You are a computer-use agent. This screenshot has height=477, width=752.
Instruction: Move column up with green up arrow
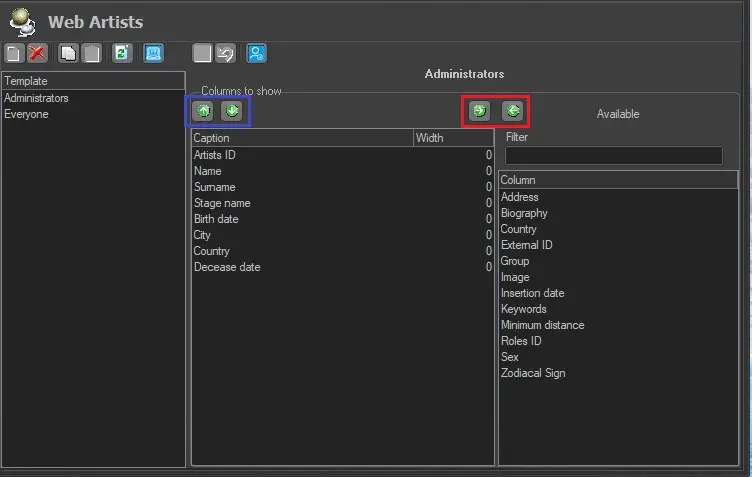tap(203, 110)
